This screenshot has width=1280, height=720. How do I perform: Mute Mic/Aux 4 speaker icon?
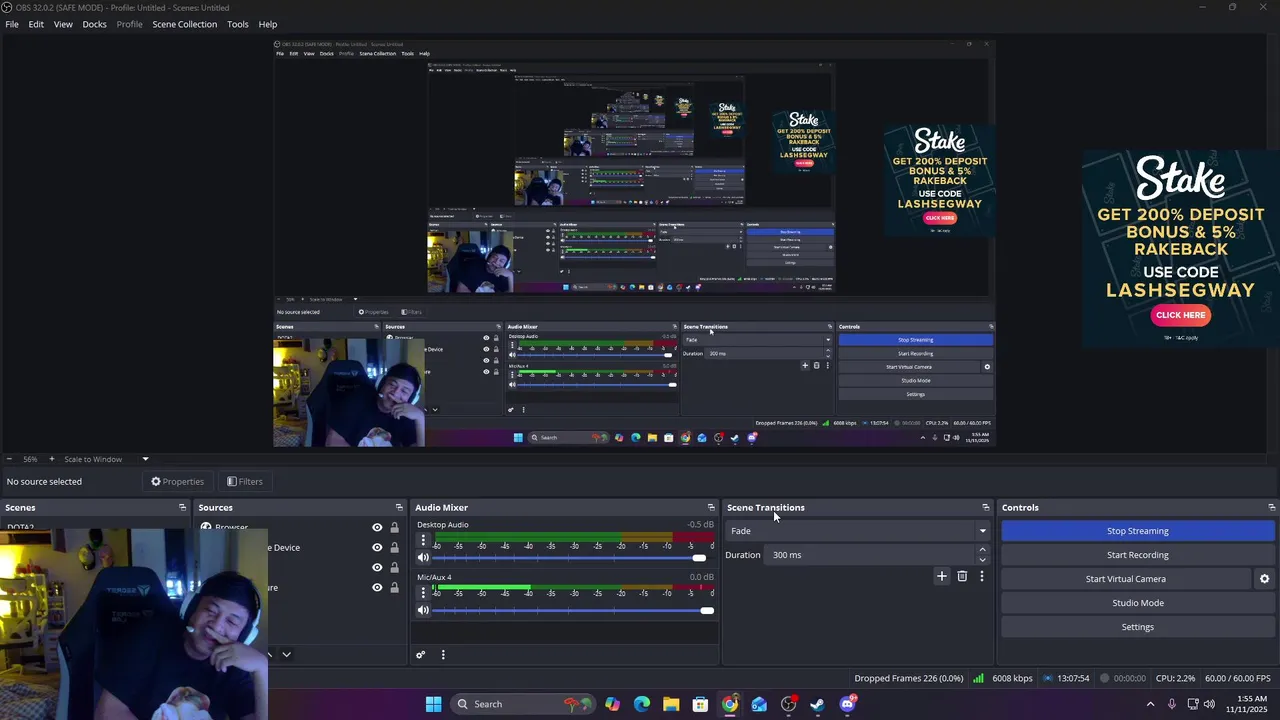click(x=423, y=610)
